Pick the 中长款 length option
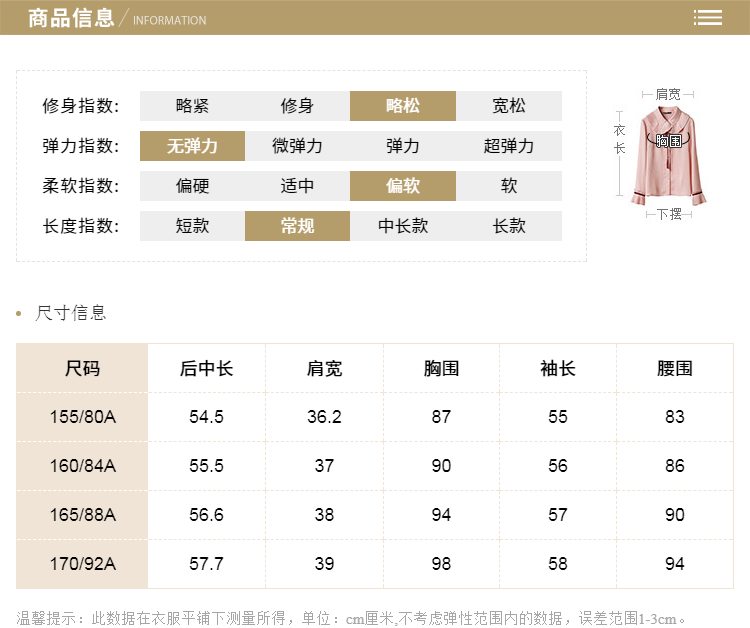The height and width of the screenshot is (628, 750). tap(403, 226)
